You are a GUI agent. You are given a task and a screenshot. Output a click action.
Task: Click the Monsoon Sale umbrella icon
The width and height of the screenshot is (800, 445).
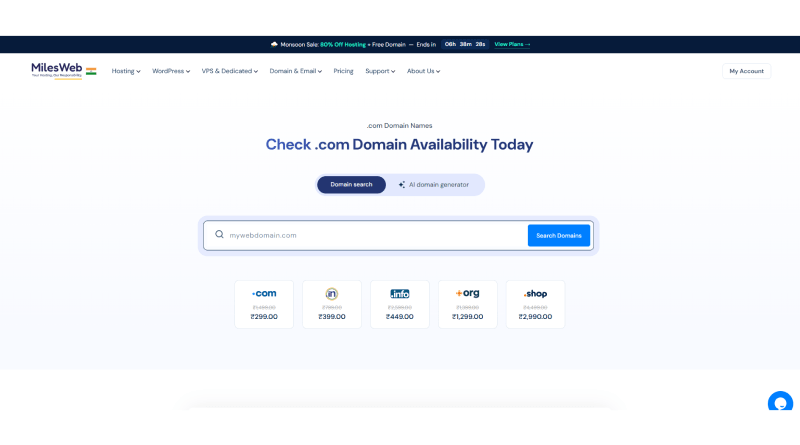(x=274, y=44)
